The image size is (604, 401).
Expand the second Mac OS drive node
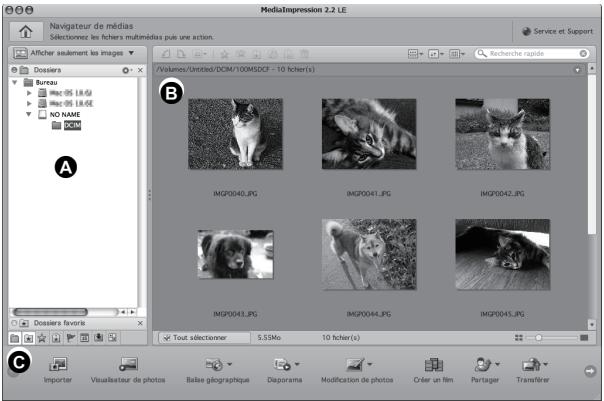coord(29,103)
